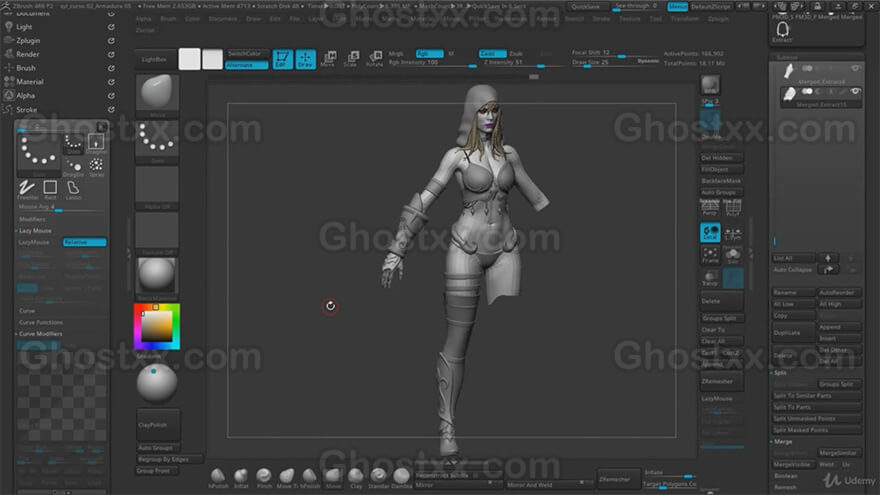
Task: Select the Move transform icon
Action: click(328, 59)
